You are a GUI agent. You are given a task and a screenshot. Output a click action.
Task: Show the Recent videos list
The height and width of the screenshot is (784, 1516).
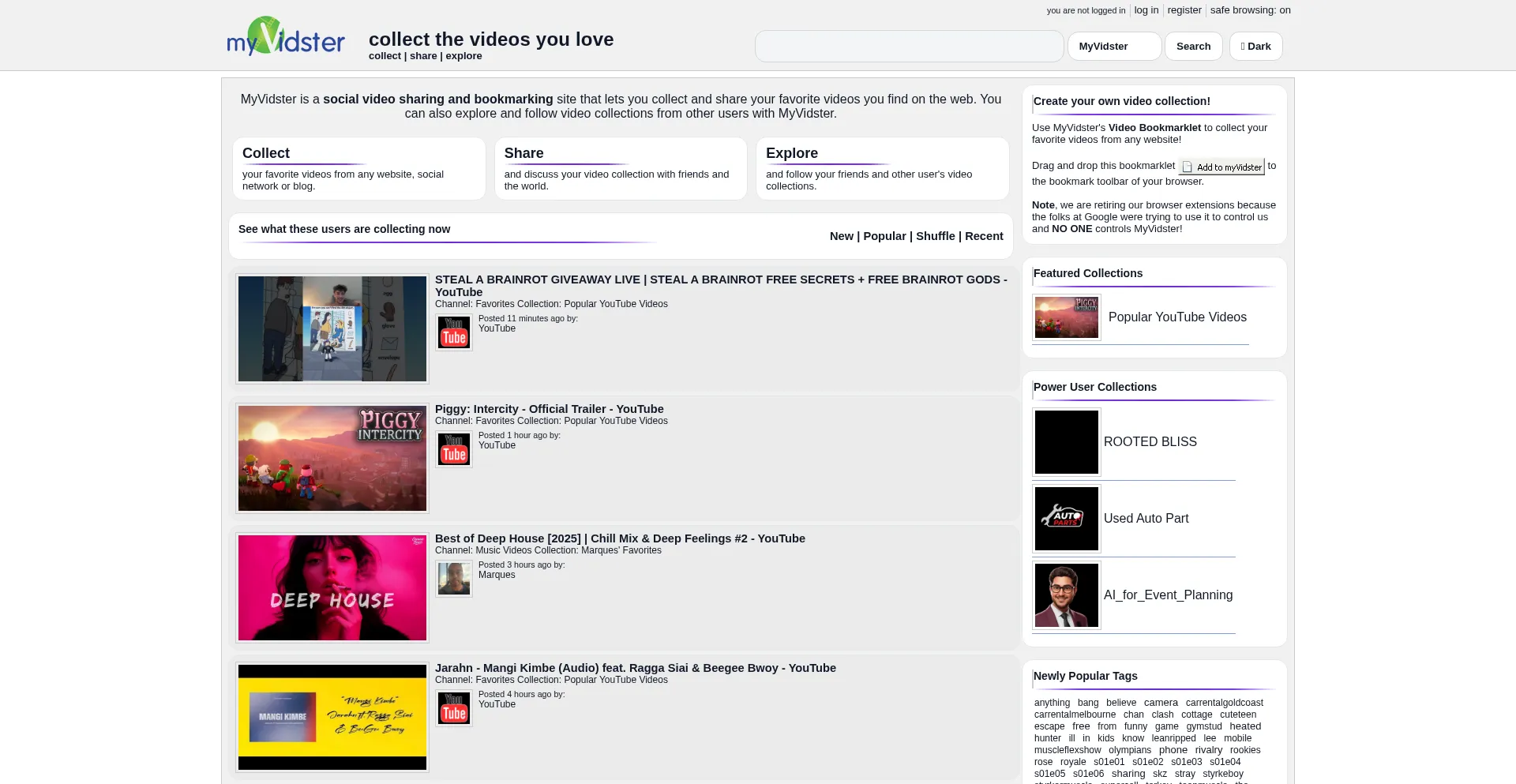pyautogui.click(x=984, y=236)
